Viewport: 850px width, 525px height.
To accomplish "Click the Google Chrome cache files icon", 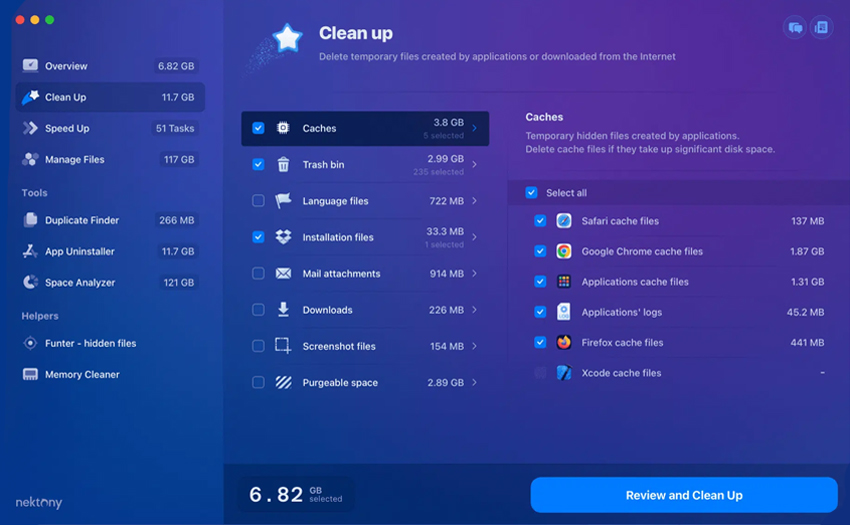I will pyautogui.click(x=564, y=252).
